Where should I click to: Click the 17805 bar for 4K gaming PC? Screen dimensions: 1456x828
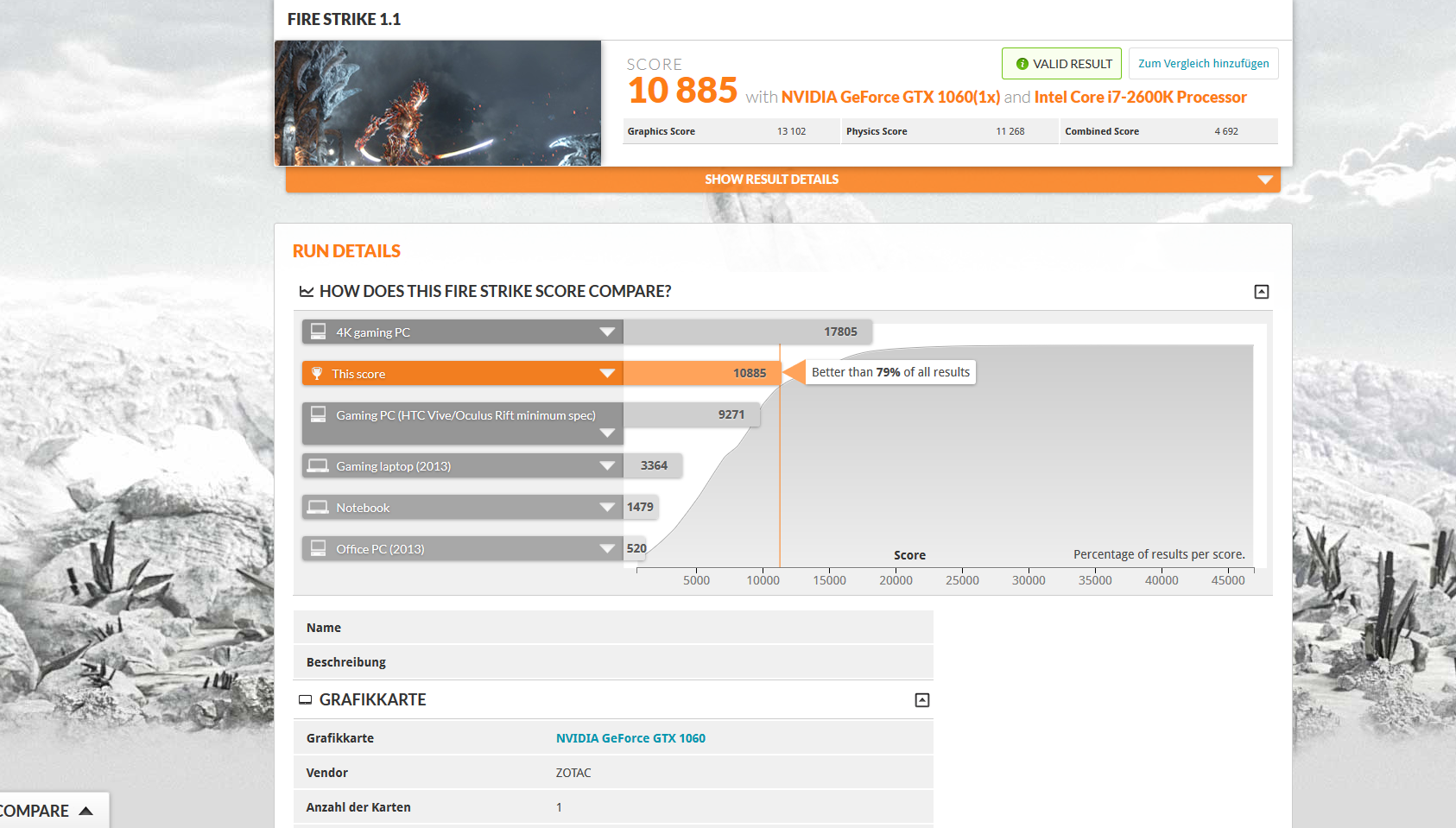(x=748, y=332)
